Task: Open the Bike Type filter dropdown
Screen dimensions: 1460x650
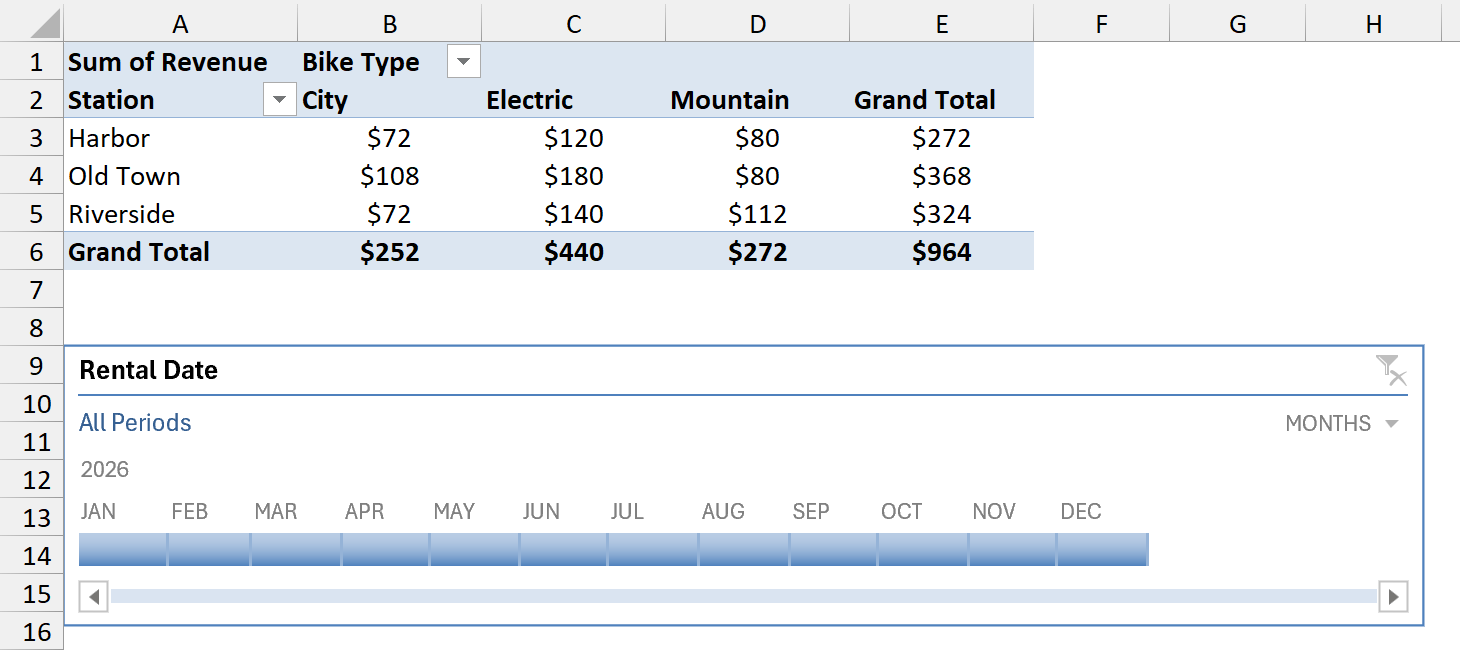Action: tap(463, 62)
